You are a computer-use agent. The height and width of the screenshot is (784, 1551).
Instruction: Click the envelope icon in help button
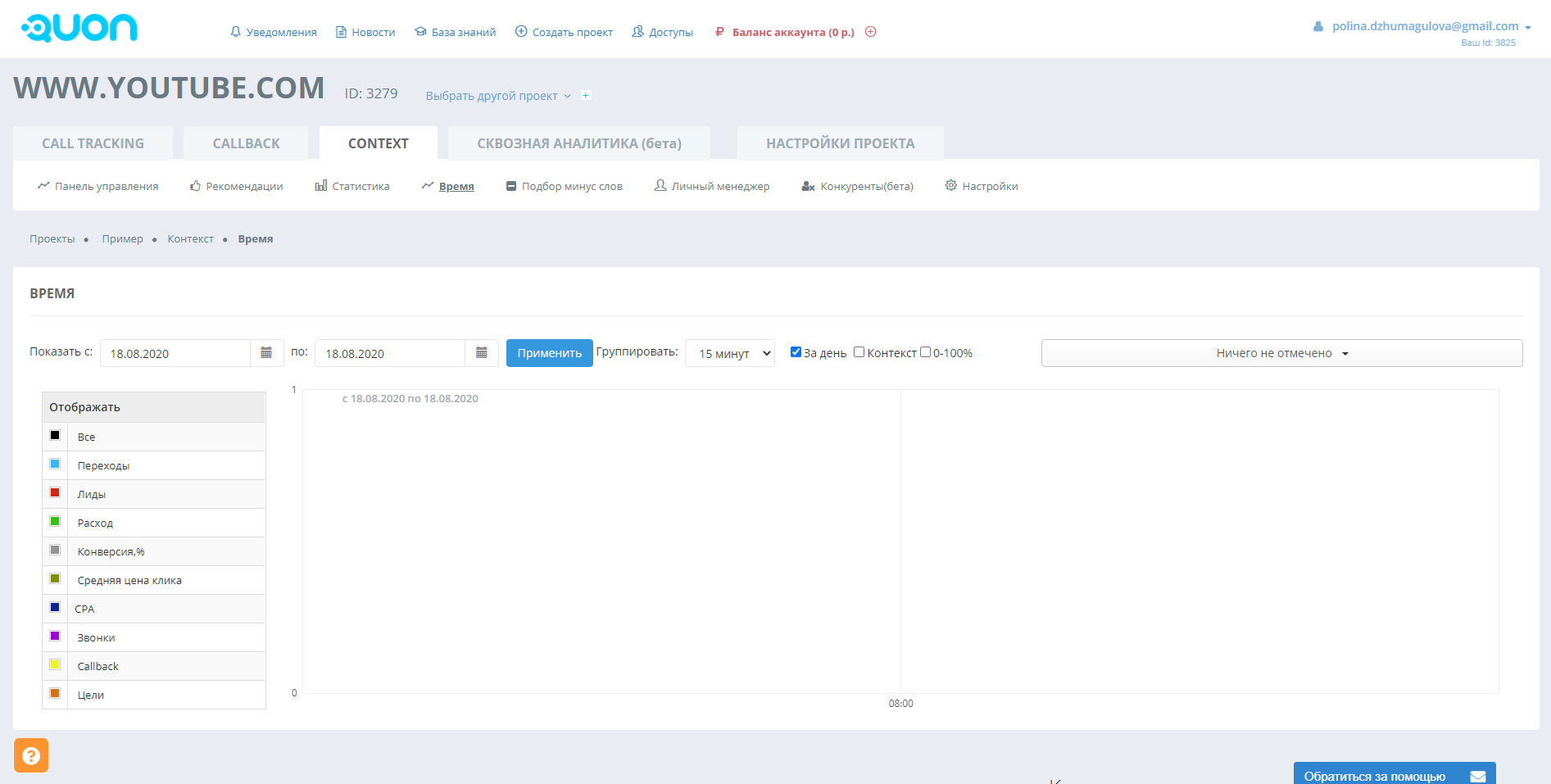point(1478,777)
